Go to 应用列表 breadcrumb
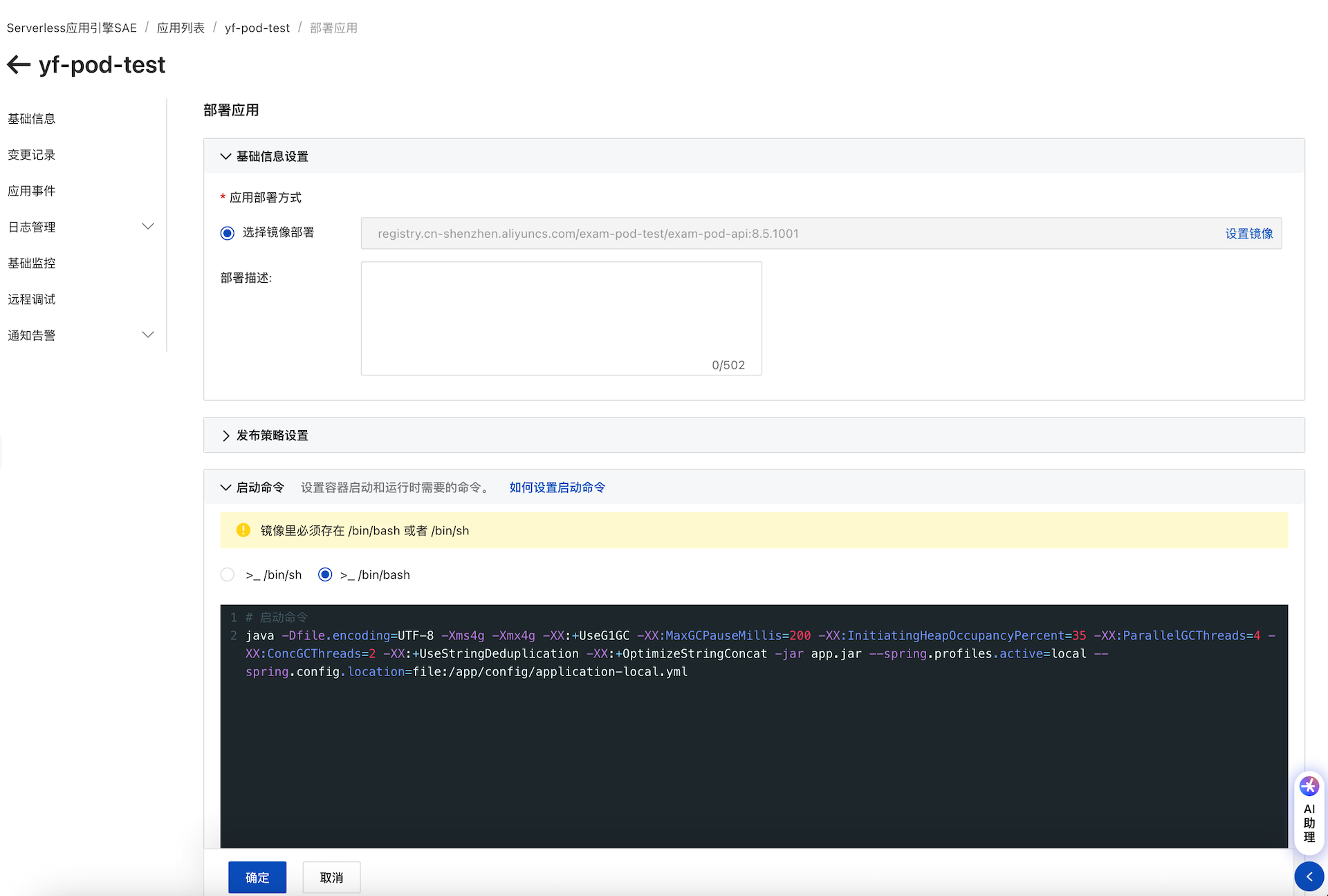 181,28
